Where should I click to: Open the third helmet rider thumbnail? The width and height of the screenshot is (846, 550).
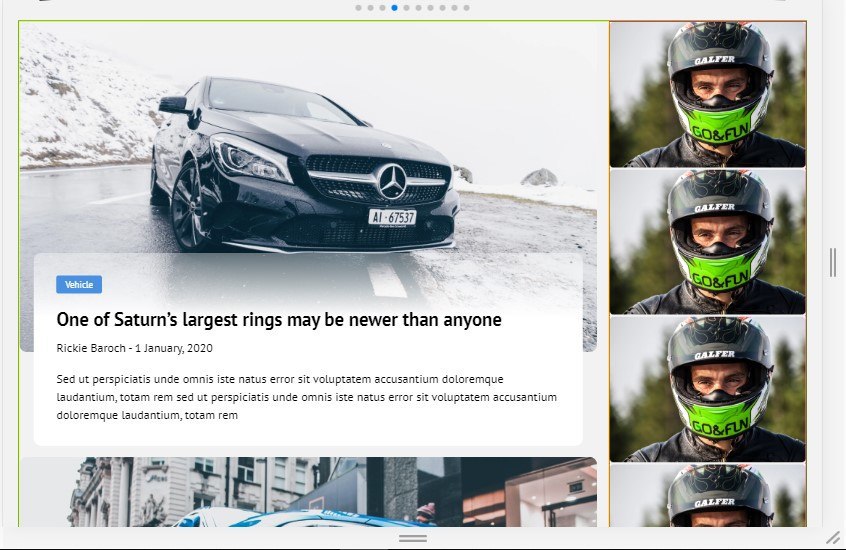(x=707, y=389)
